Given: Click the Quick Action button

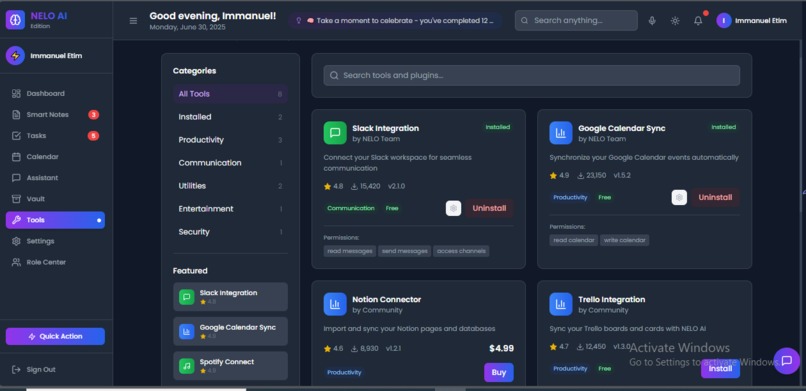Looking at the screenshot, I should (56, 337).
